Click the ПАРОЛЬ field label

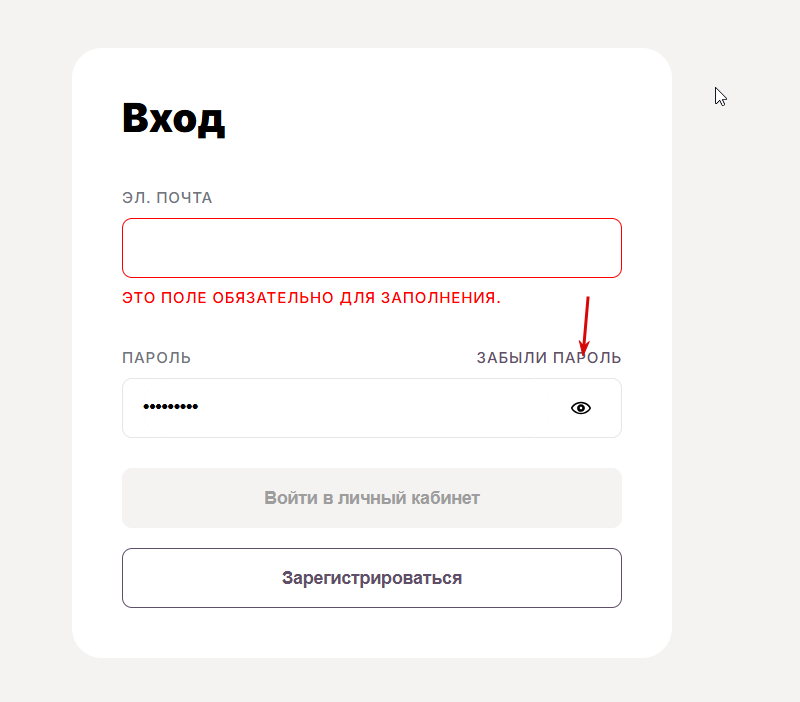(x=156, y=358)
